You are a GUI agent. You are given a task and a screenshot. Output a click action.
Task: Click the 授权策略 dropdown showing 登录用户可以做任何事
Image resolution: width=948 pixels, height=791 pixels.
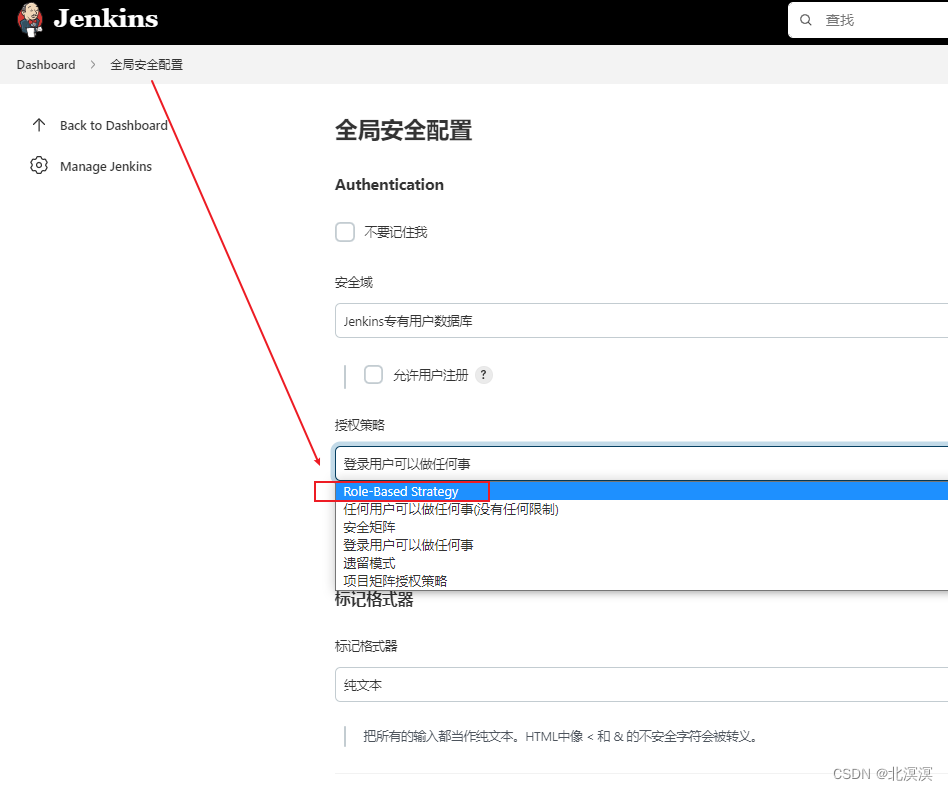pyautogui.click(x=641, y=464)
